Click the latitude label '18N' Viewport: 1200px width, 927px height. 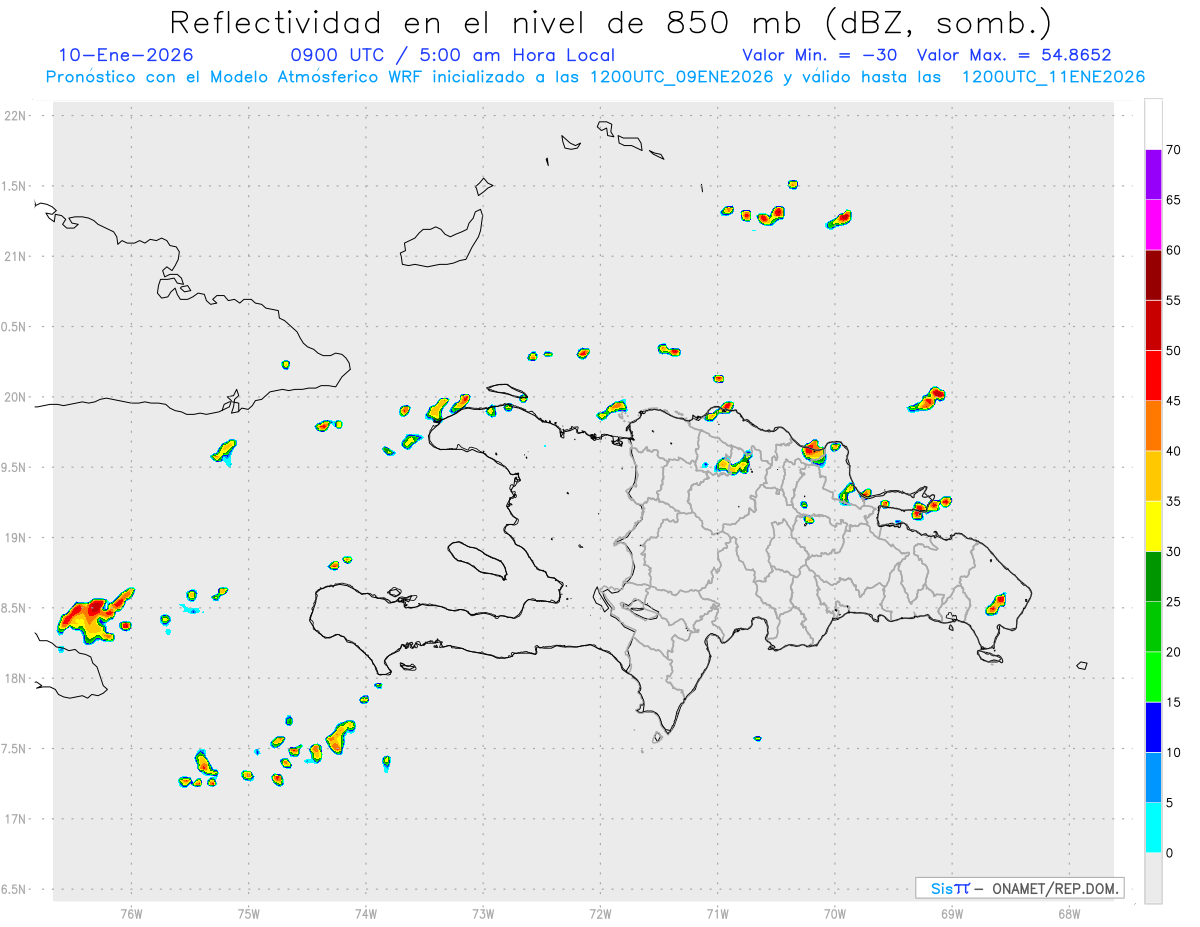click(17, 678)
